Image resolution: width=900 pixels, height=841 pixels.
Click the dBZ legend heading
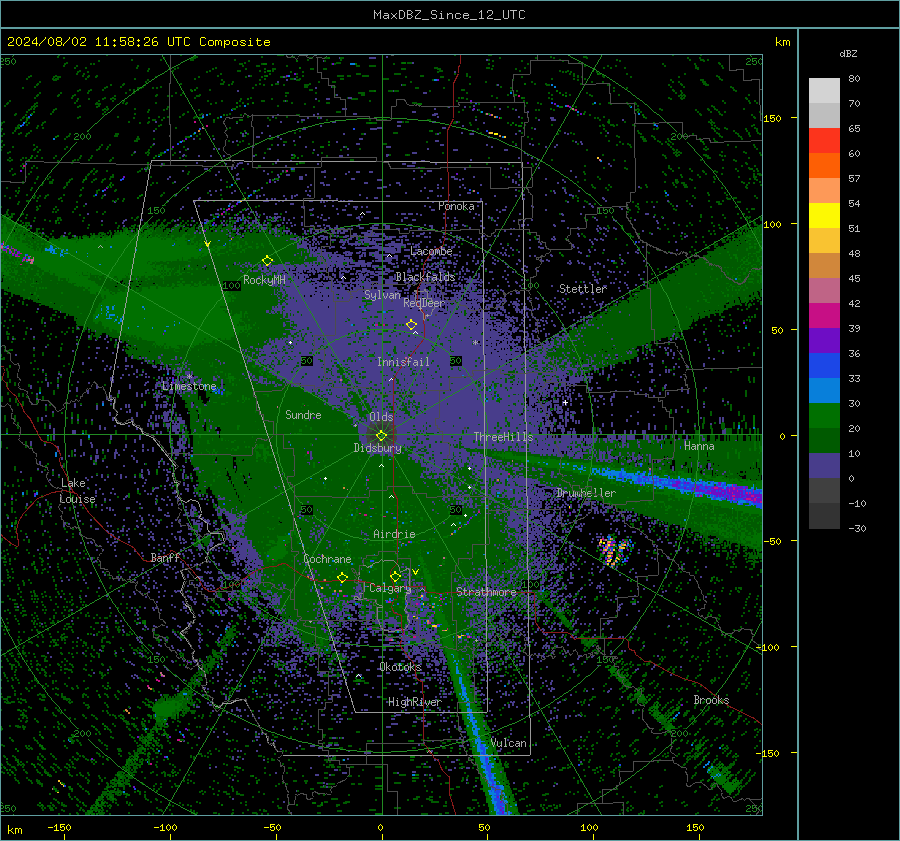[x=848, y=54]
